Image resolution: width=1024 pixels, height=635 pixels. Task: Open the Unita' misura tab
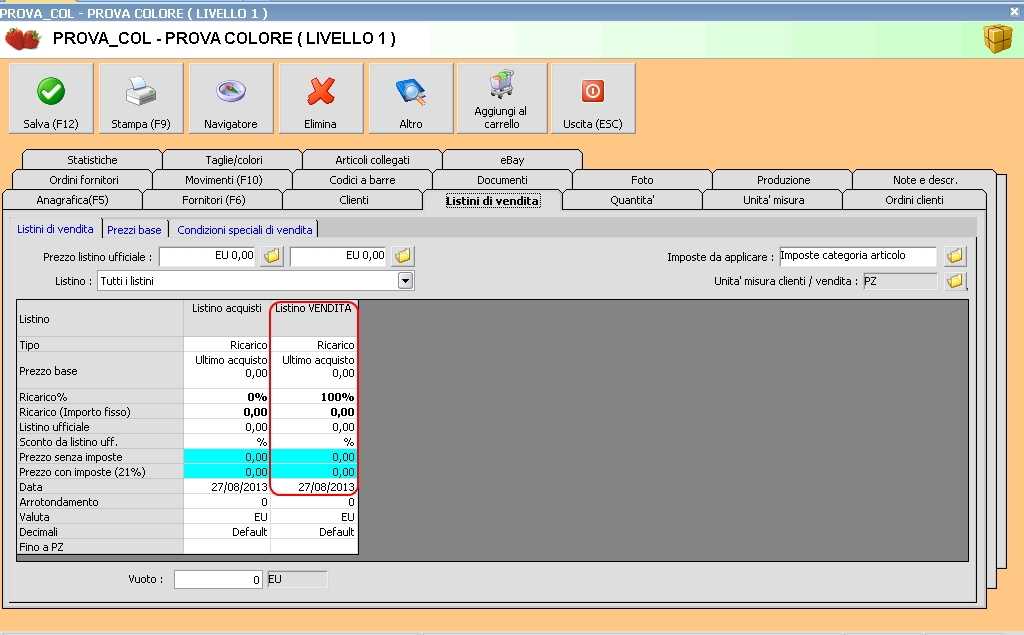773,200
